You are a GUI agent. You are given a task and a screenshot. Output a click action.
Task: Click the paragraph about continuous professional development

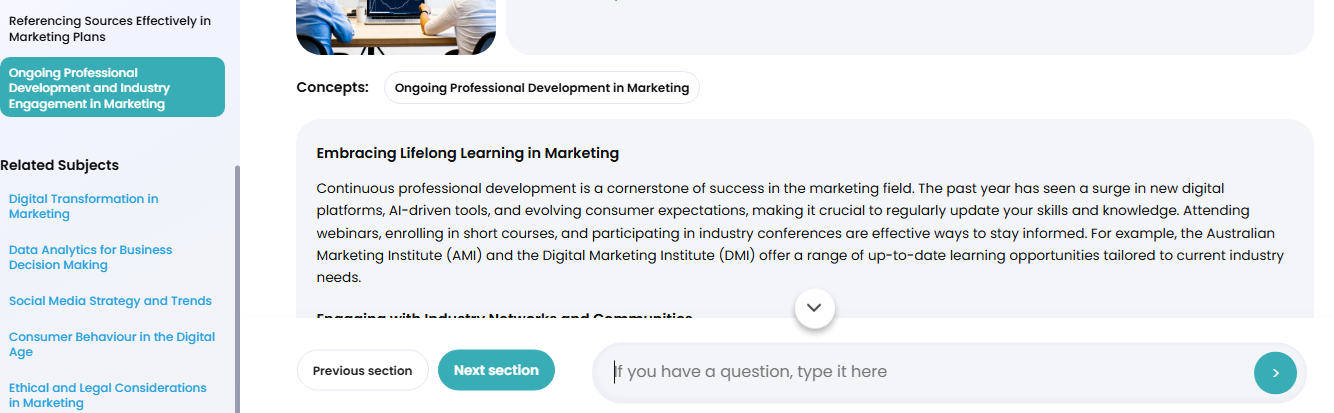point(800,232)
